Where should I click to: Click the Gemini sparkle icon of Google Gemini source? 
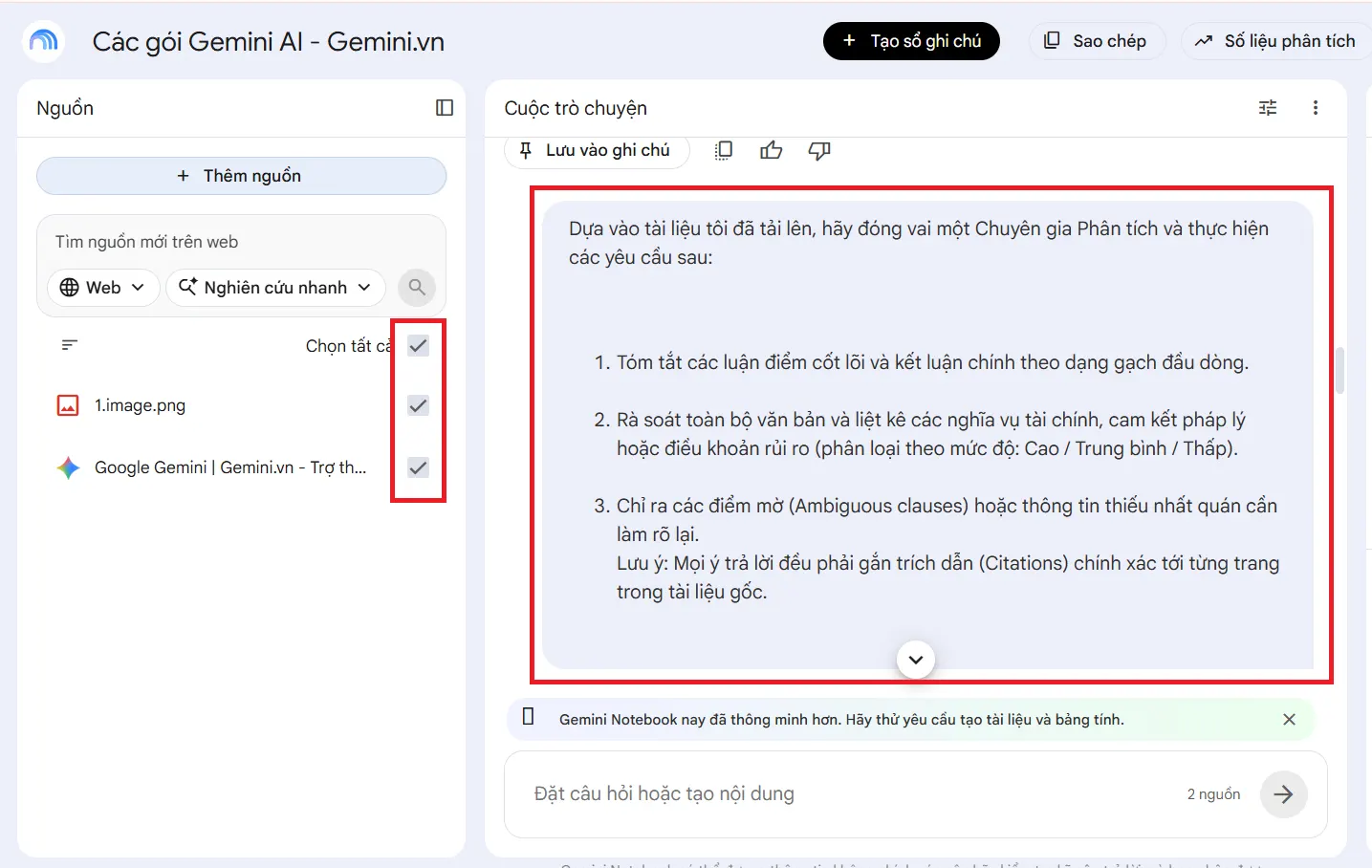click(x=68, y=467)
